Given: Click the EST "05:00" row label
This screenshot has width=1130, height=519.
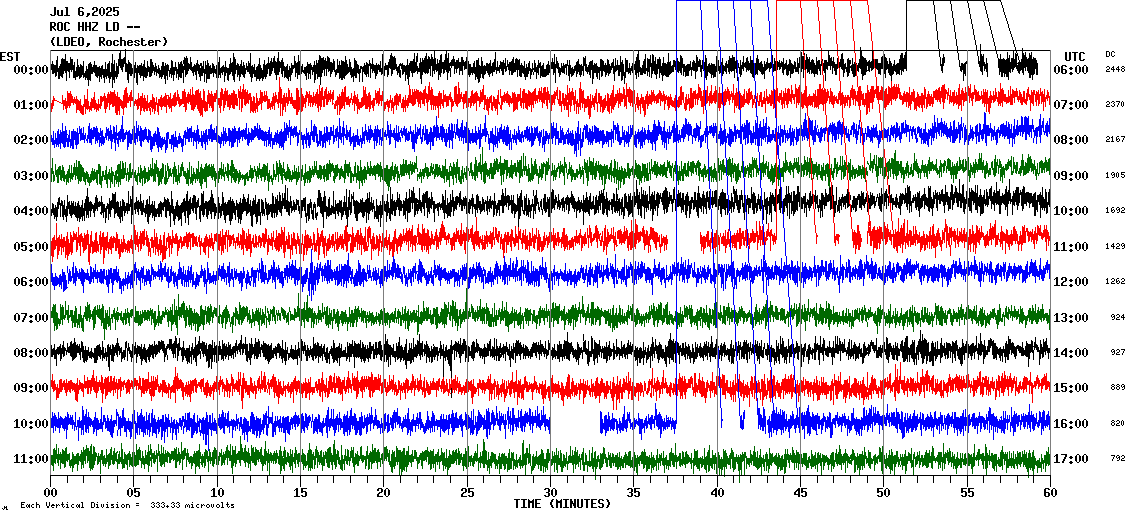Looking at the screenshot, I should point(30,247).
